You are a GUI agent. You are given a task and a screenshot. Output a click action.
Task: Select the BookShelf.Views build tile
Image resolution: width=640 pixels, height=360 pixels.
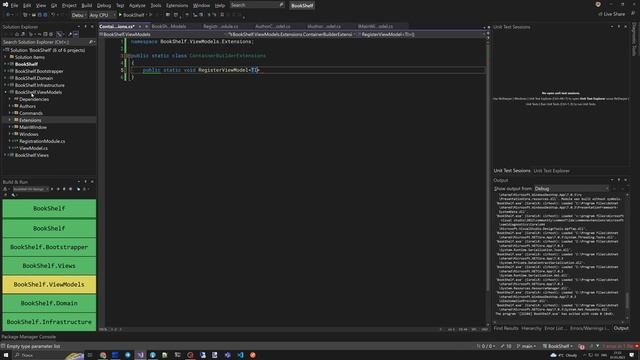49,266
